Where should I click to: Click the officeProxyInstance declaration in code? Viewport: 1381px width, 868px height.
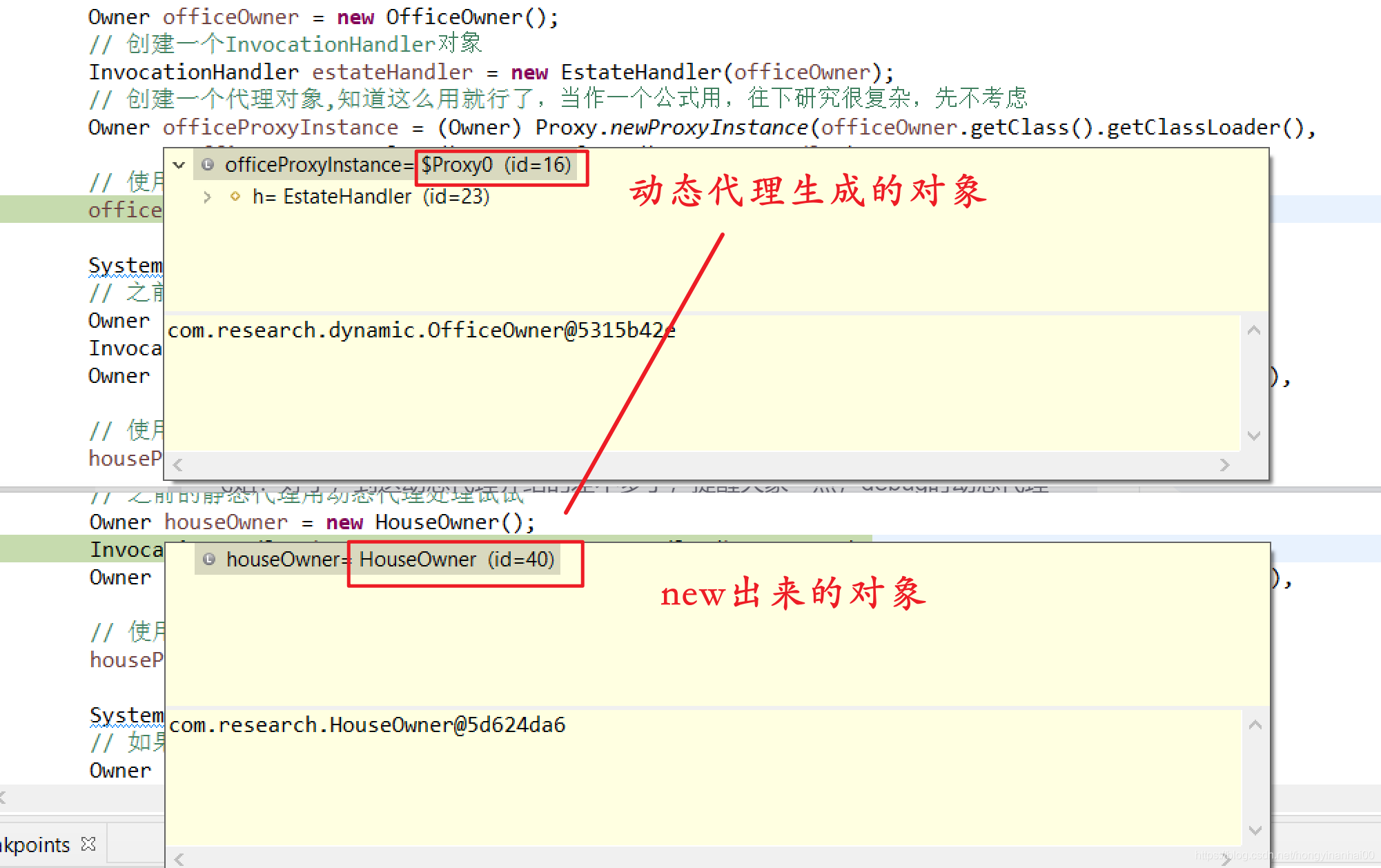tap(280, 128)
